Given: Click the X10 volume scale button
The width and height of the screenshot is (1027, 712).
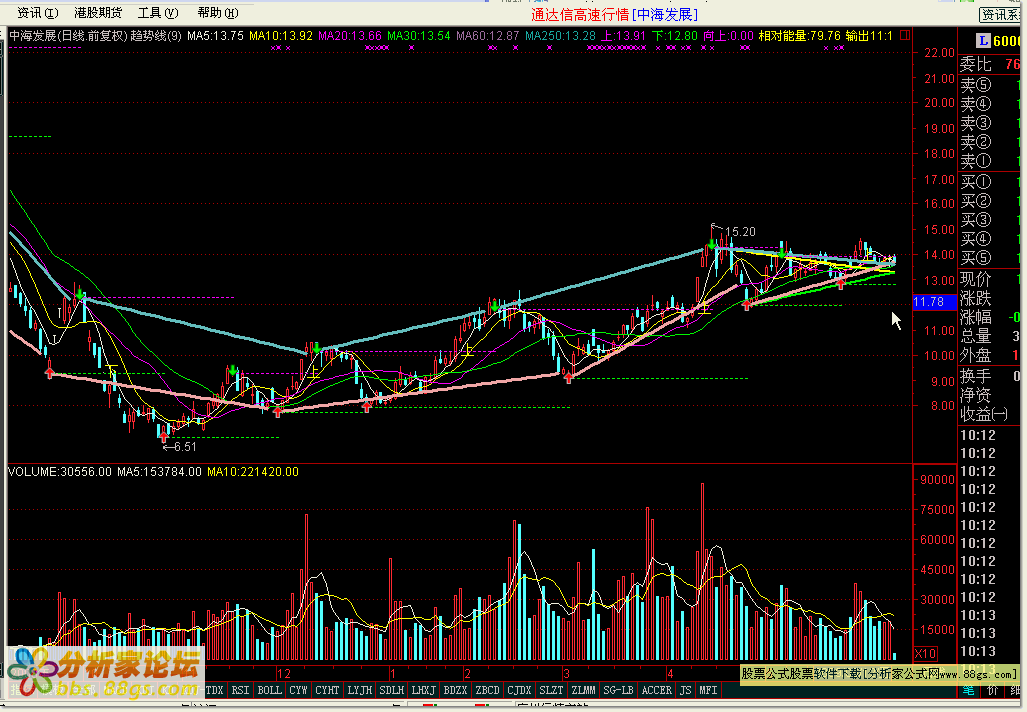Looking at the screenshot, I should click(925, 653).
